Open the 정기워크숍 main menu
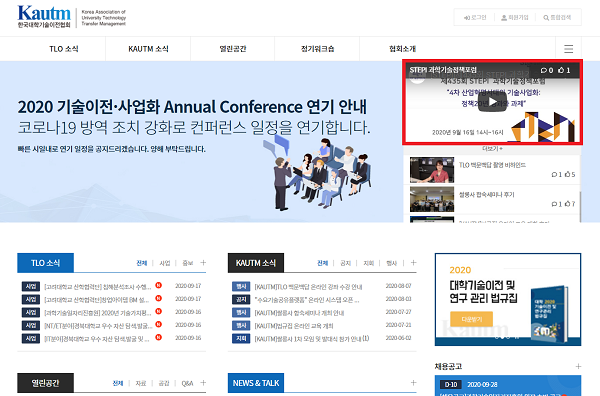 pyautogui.click(x=317, y=49)
